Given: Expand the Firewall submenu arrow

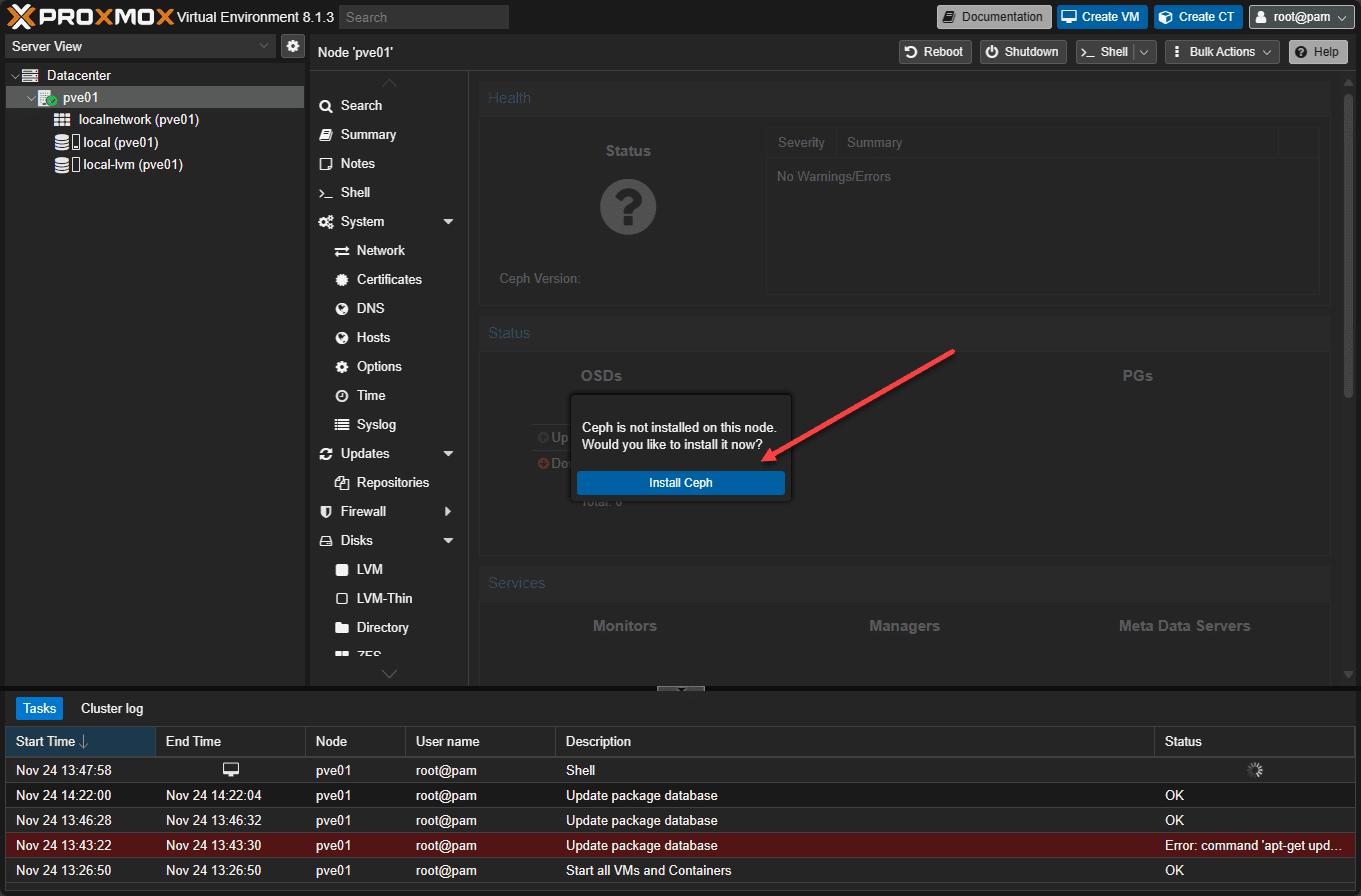Looking at the screenshot, I should (x=448, y=512).
